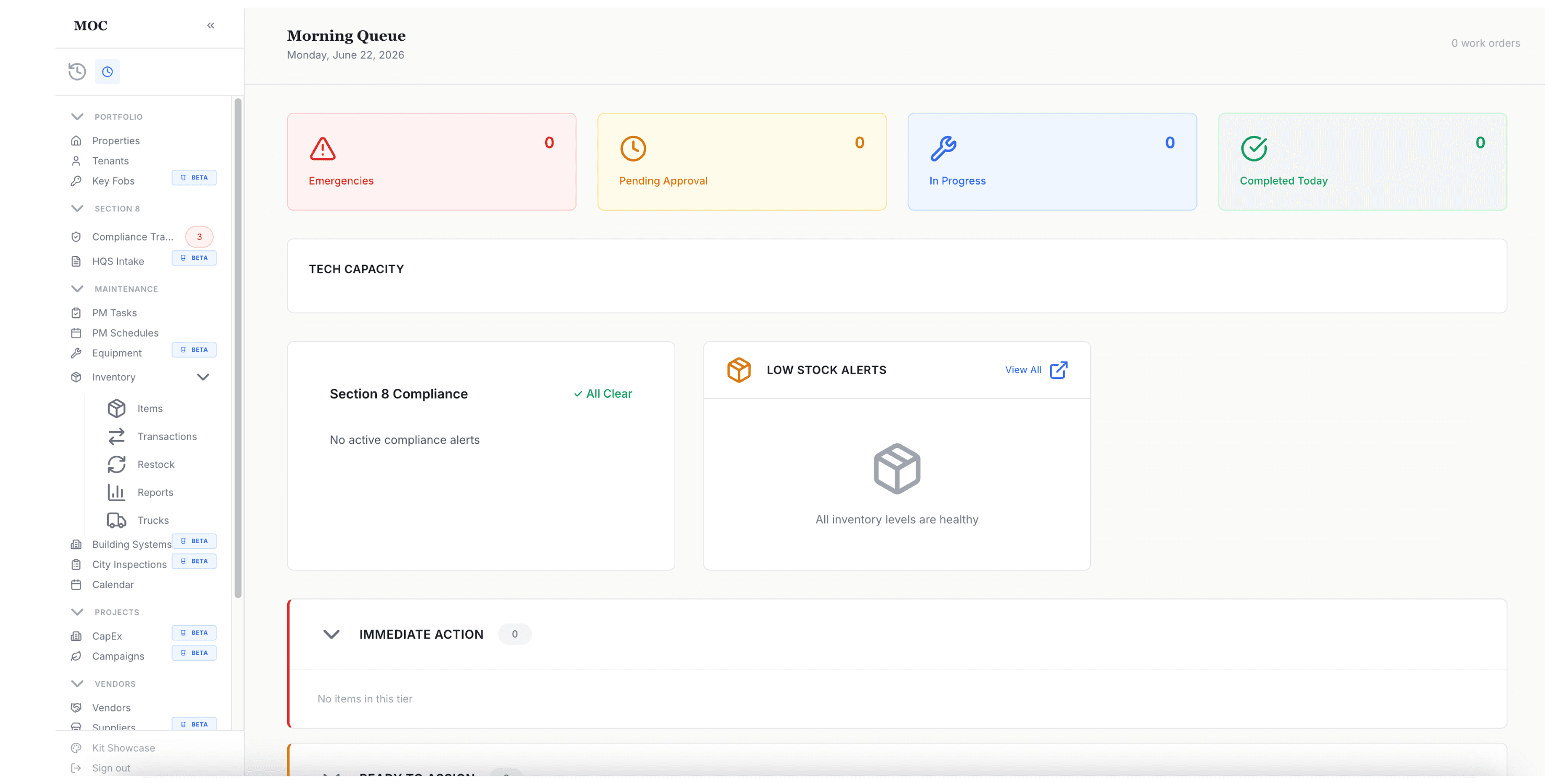Open the Completed Today summary card
This screenshot has width=1568, height=784.
[1363, 162]
